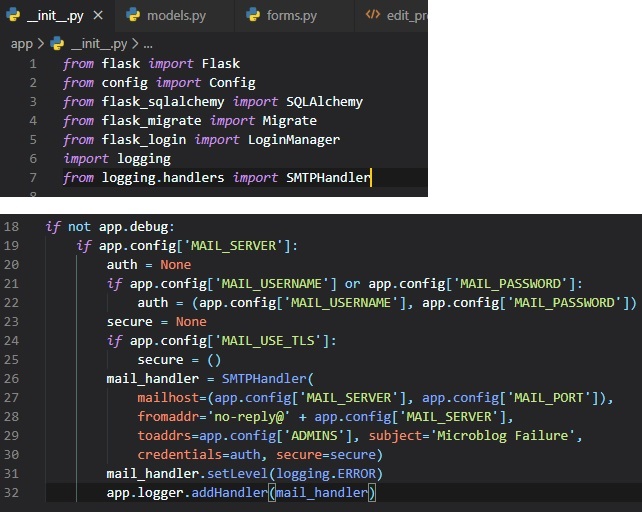642x512 pixels.
Task: Click the Python icon on forms.py tab
Action: (252, 15)
